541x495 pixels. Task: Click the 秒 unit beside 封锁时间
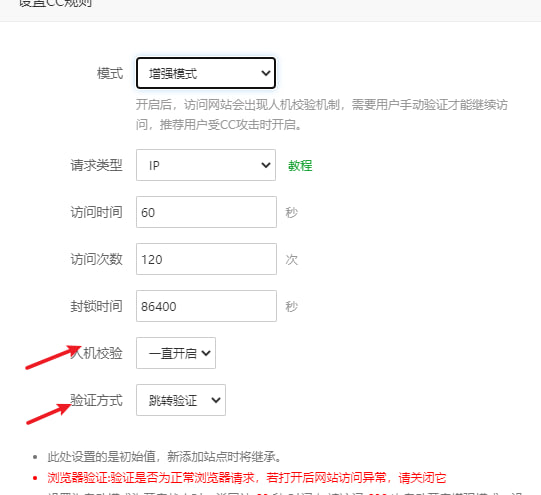(x=292, y=306)
